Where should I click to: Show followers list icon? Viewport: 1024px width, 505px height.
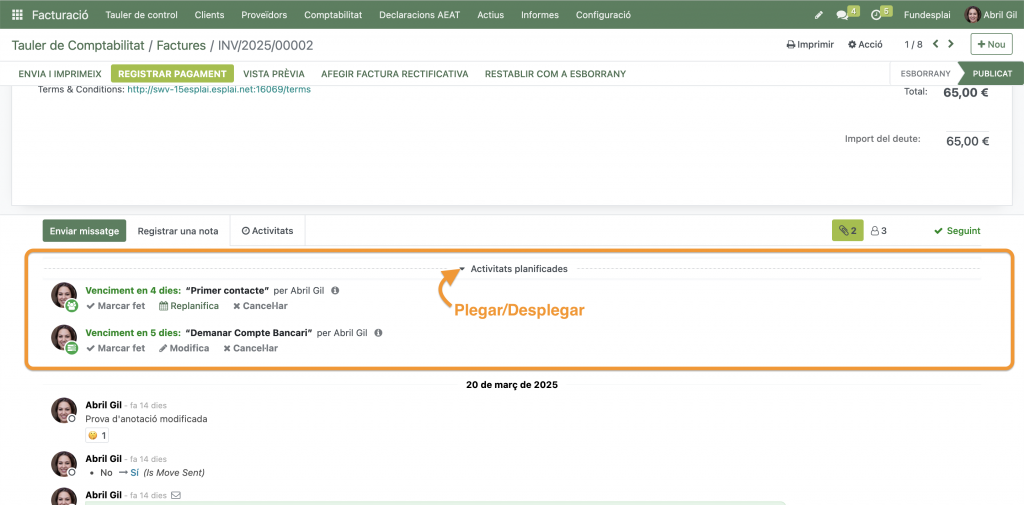coord(878,231)
